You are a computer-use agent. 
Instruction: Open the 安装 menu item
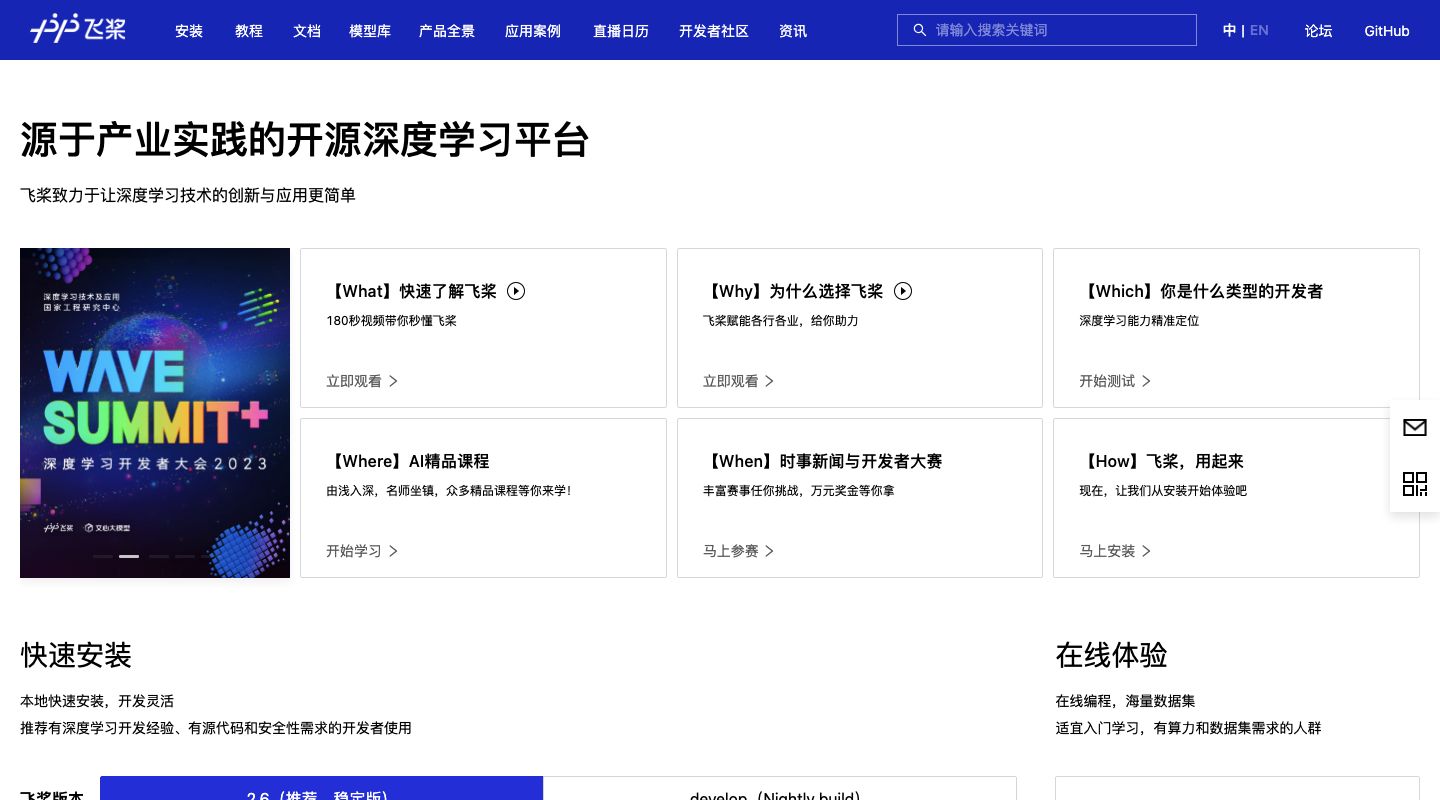(189, 31)
